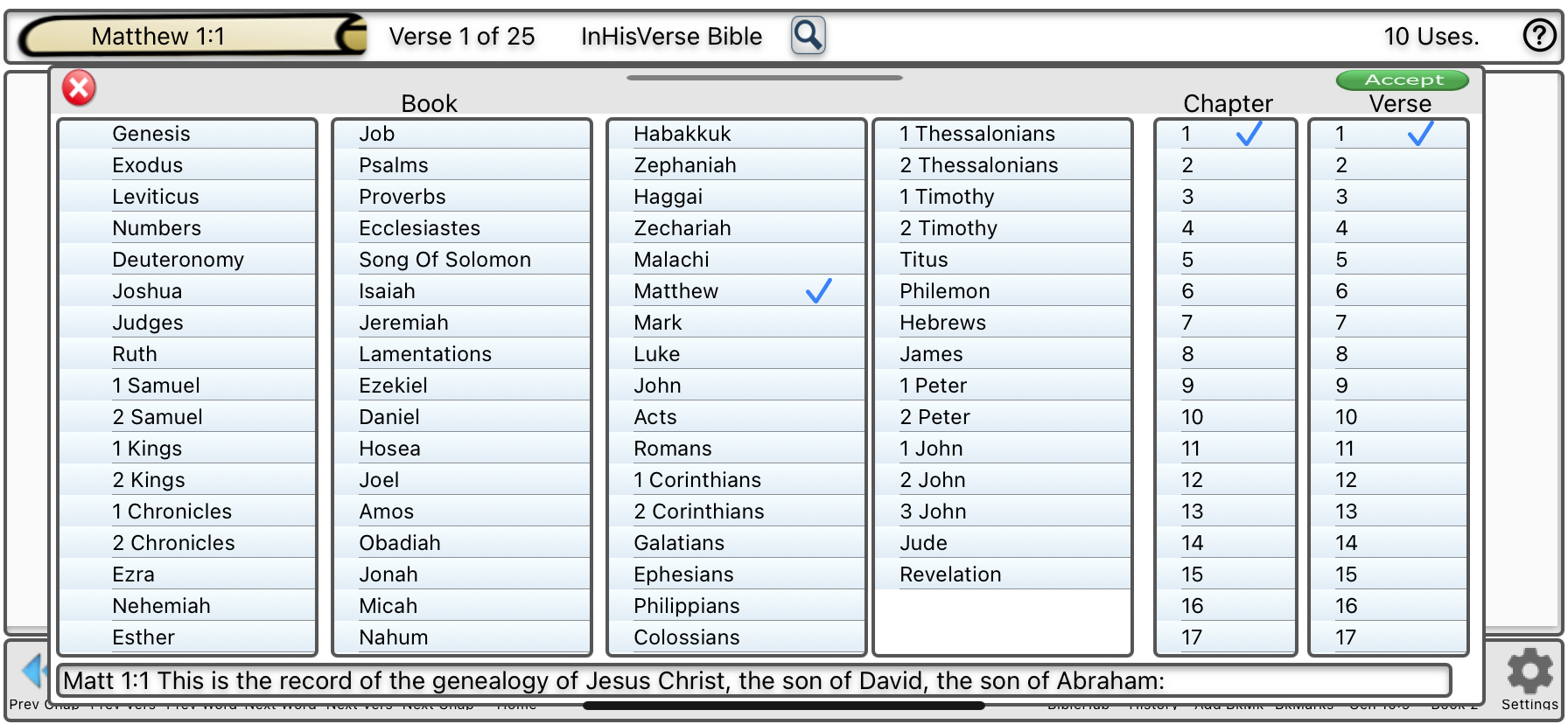
Task: Open the help question mark icon
Action: click(x=1539, y=36)
